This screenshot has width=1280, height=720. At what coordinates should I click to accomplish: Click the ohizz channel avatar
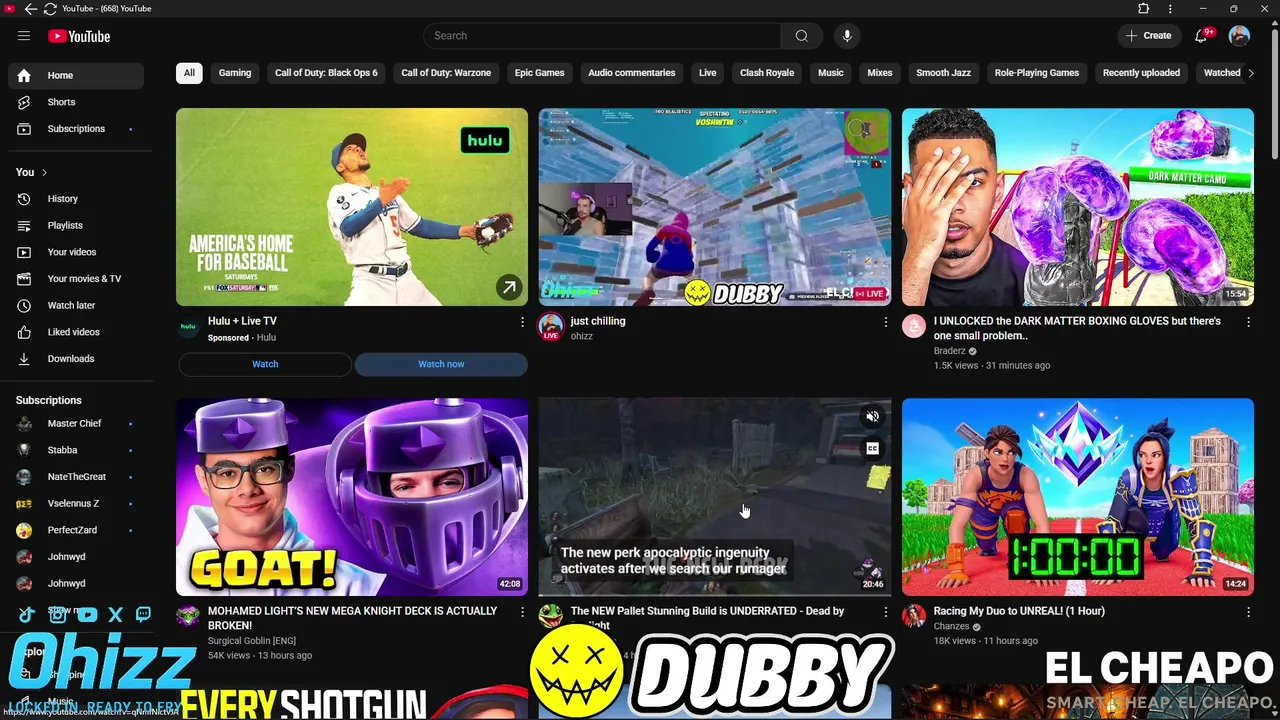[550, 327]
